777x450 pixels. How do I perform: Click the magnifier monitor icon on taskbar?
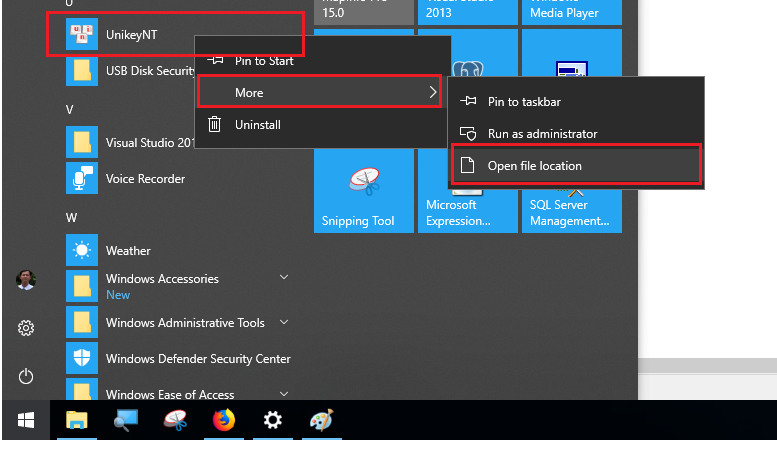[126, 420]
